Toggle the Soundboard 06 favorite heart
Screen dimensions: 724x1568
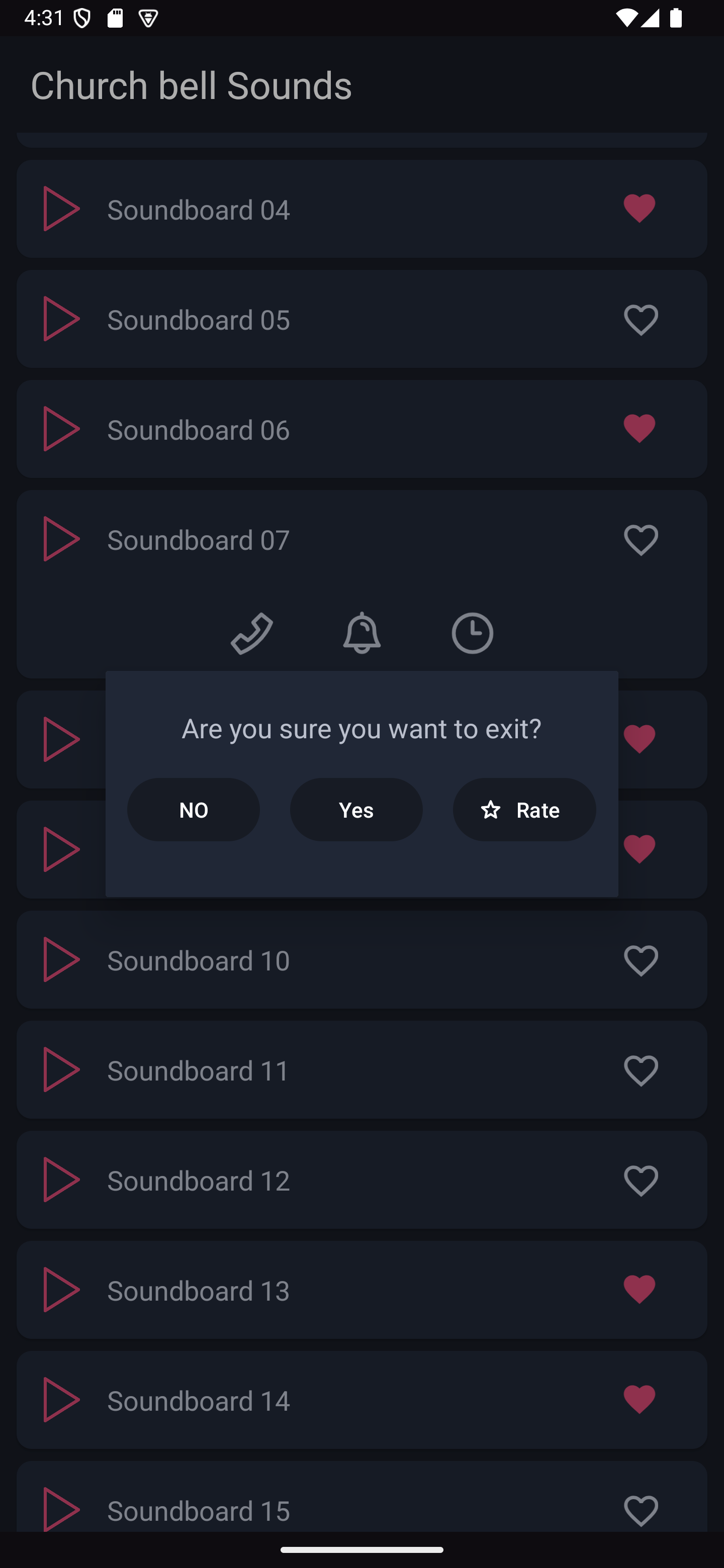click(640, 429)
